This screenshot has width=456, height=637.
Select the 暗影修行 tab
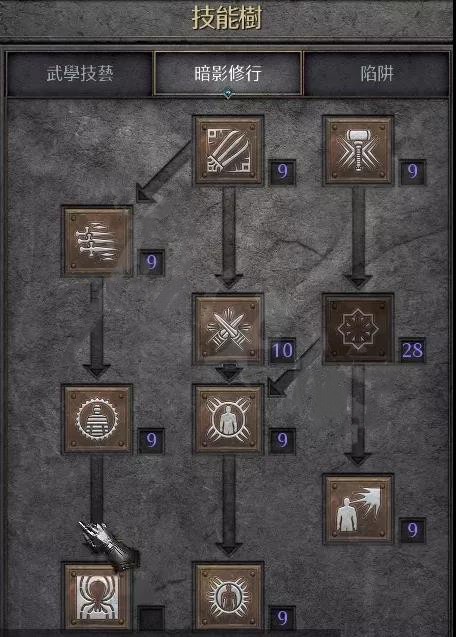click(228, 74)
